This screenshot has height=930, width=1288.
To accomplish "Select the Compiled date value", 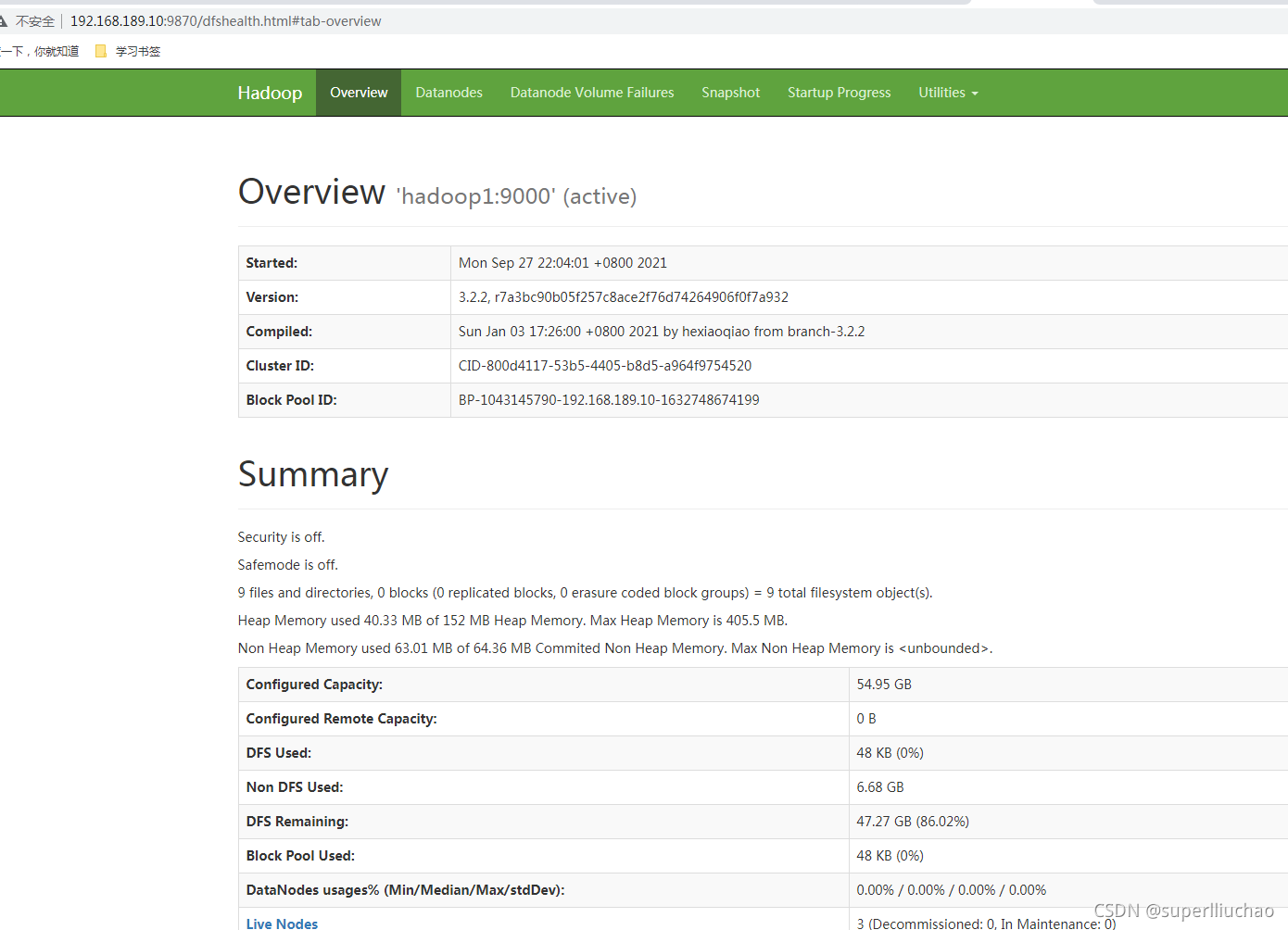I will (662, 332).
